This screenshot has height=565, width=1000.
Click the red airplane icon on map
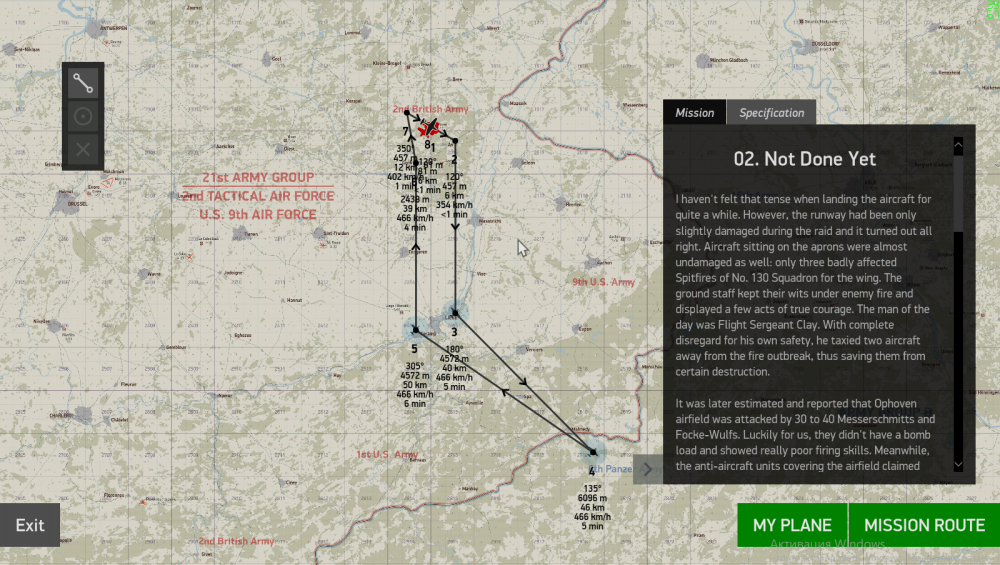click(429, 128)
